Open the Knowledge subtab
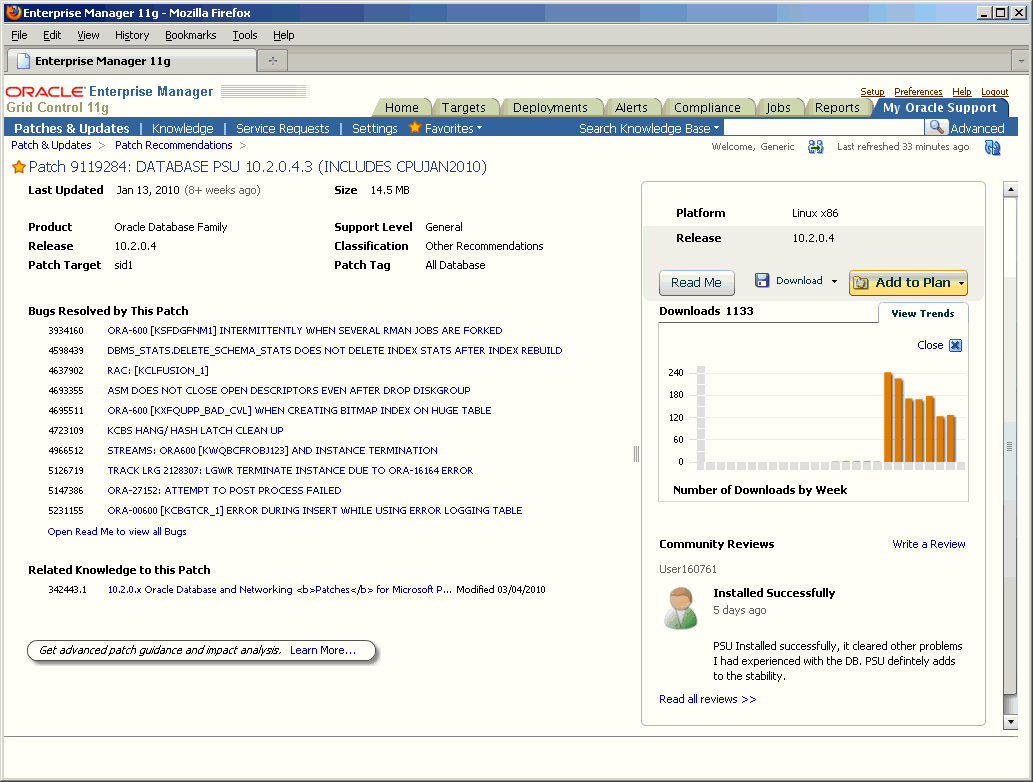 point(182,128)
